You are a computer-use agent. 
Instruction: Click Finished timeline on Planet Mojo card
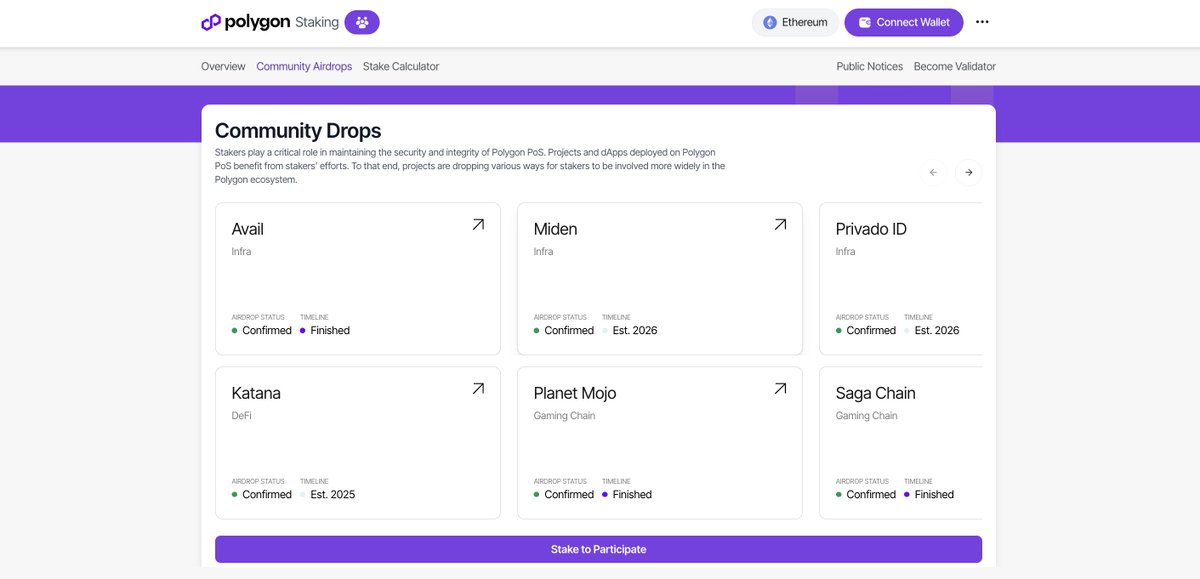pos(627,494)
